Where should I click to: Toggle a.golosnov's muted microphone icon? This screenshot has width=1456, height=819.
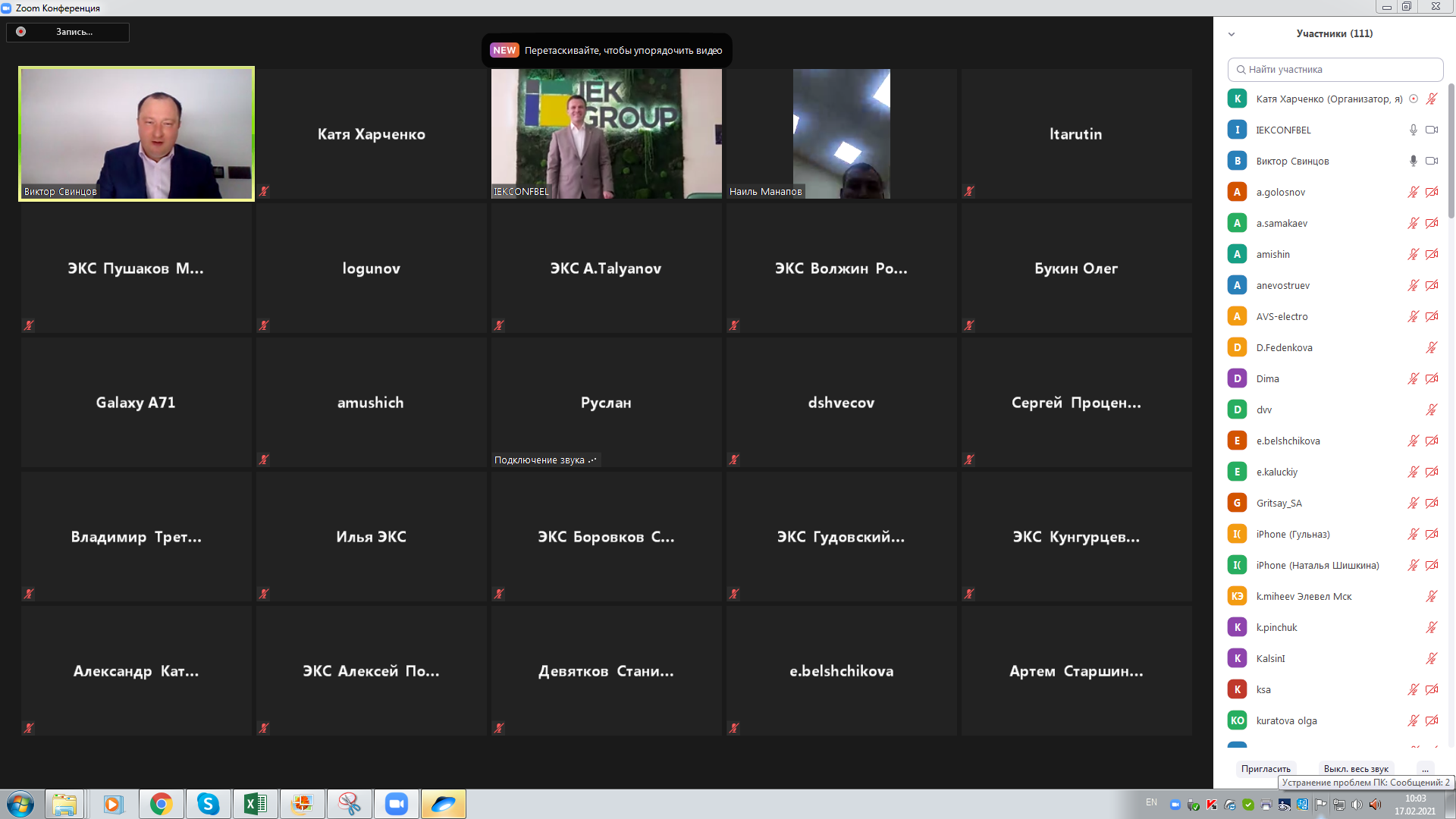coord(1413,192)
